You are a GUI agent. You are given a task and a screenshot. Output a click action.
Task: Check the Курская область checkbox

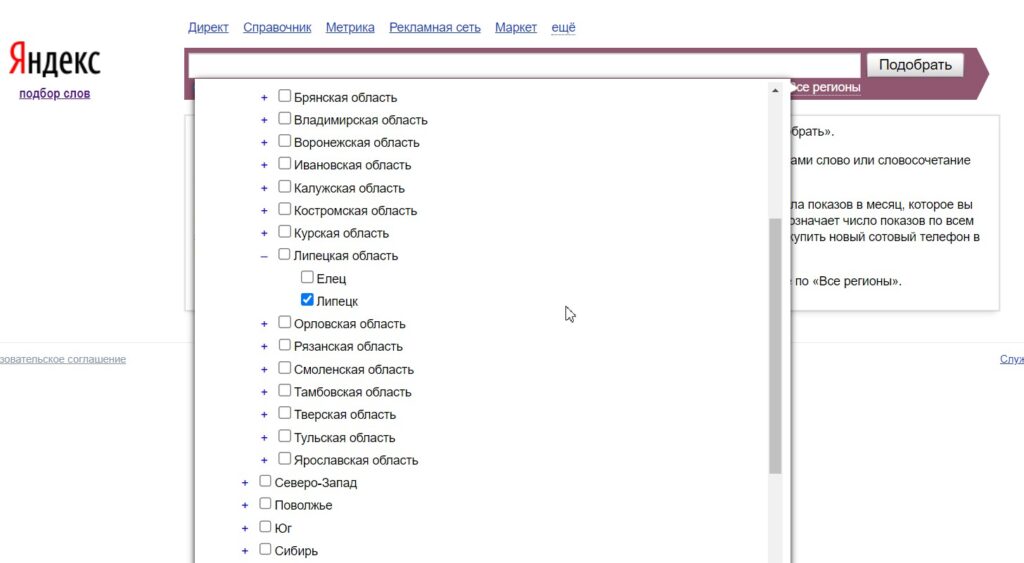tap(284, 232)
